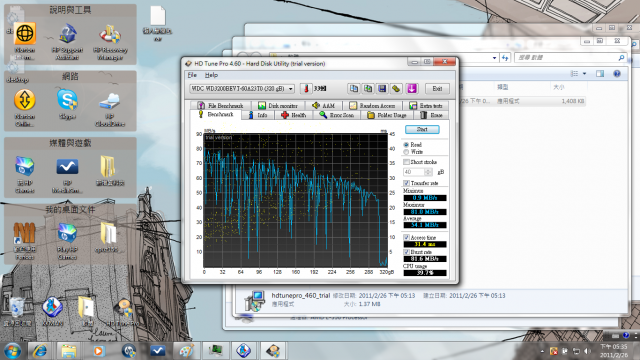Click the Explorer refresh button

[x=505, y=58]
